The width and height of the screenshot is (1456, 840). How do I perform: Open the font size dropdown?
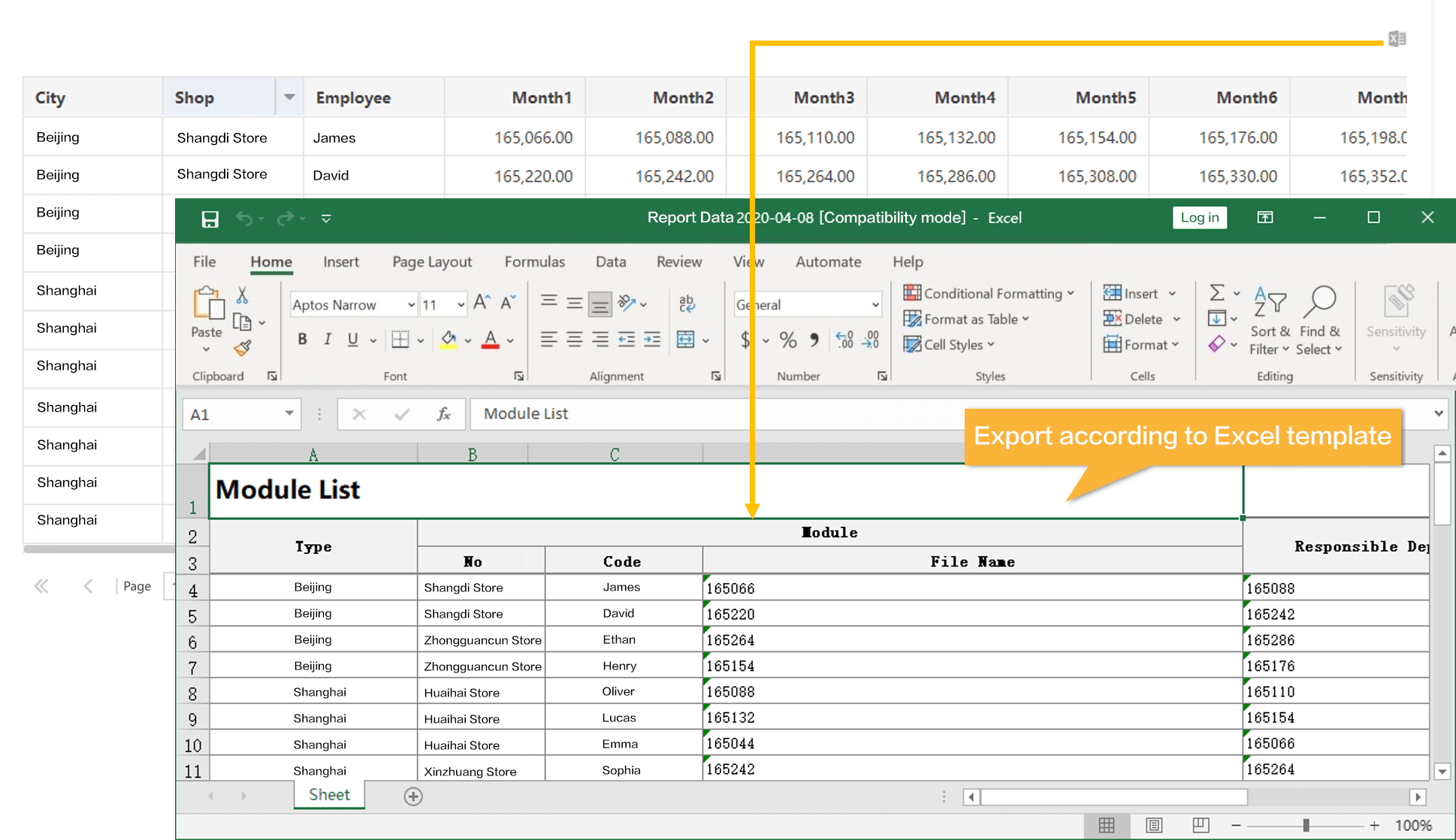[461, 305]
